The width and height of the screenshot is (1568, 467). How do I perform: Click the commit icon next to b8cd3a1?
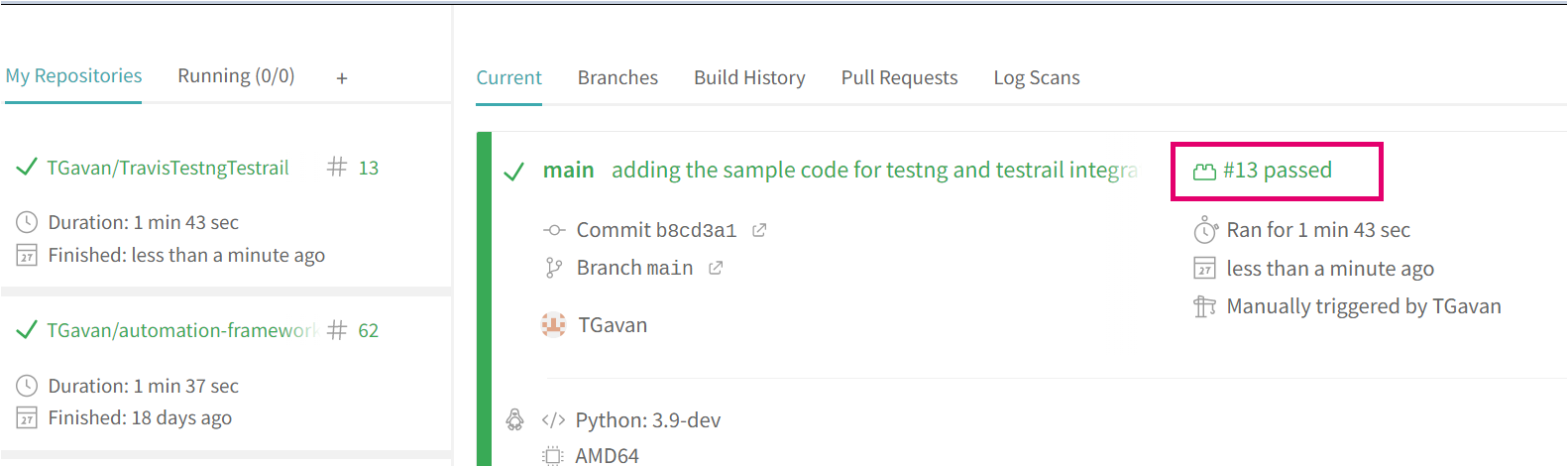(554, 230)
